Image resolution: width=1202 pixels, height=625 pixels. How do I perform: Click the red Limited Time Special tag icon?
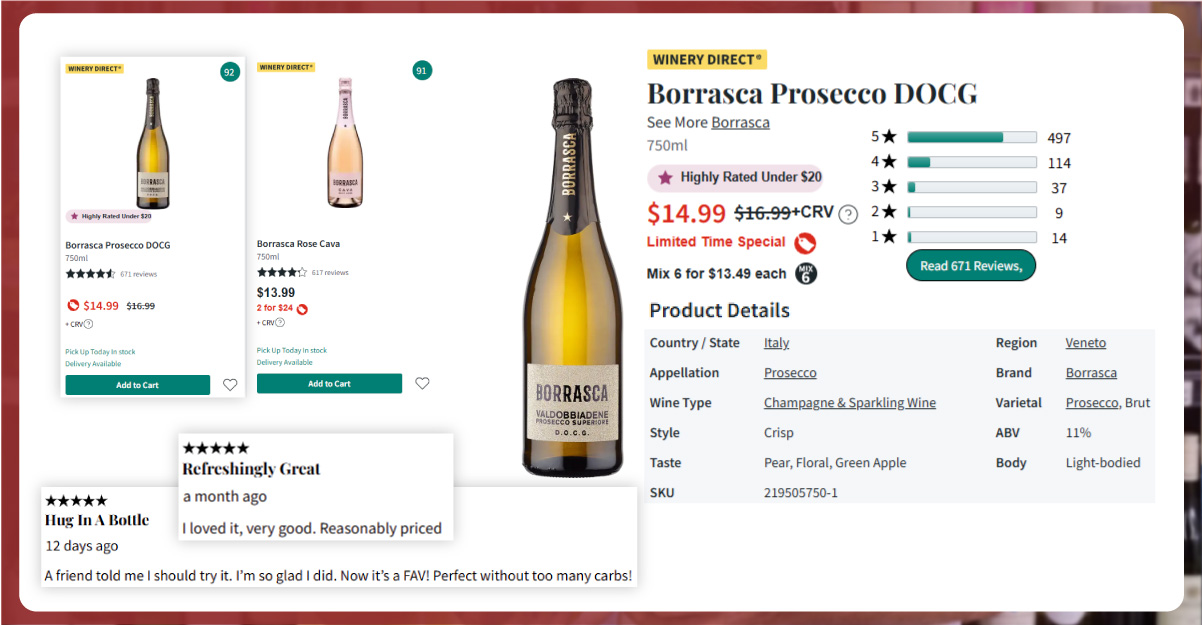click(x=804, y=243)
